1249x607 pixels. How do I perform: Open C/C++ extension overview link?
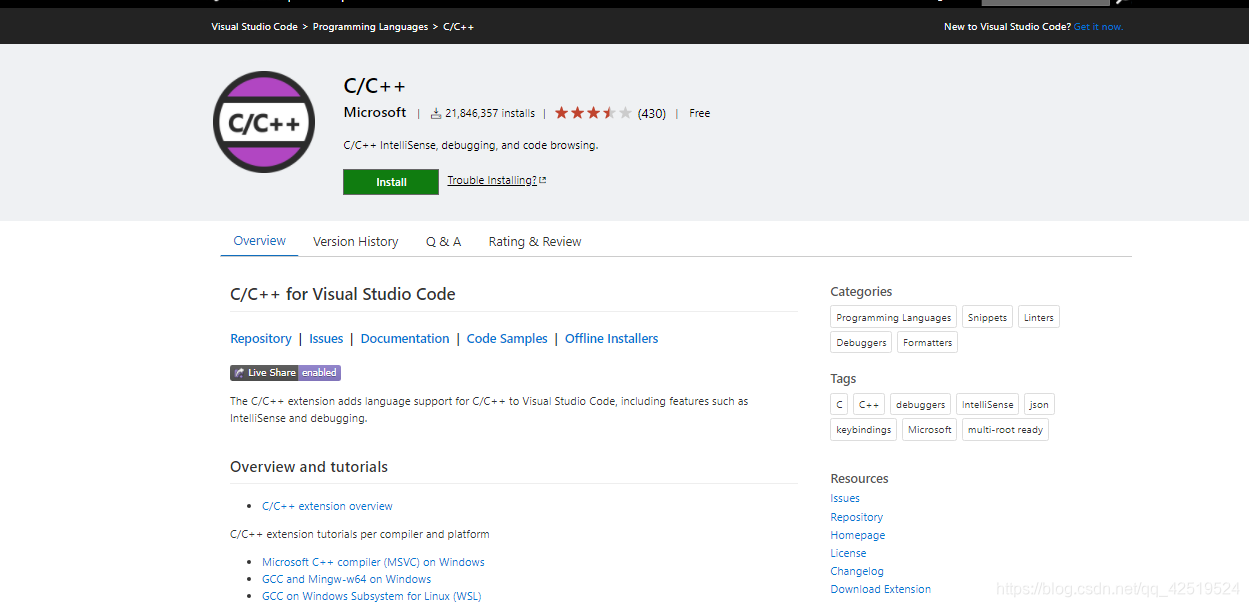pos(327,506)
